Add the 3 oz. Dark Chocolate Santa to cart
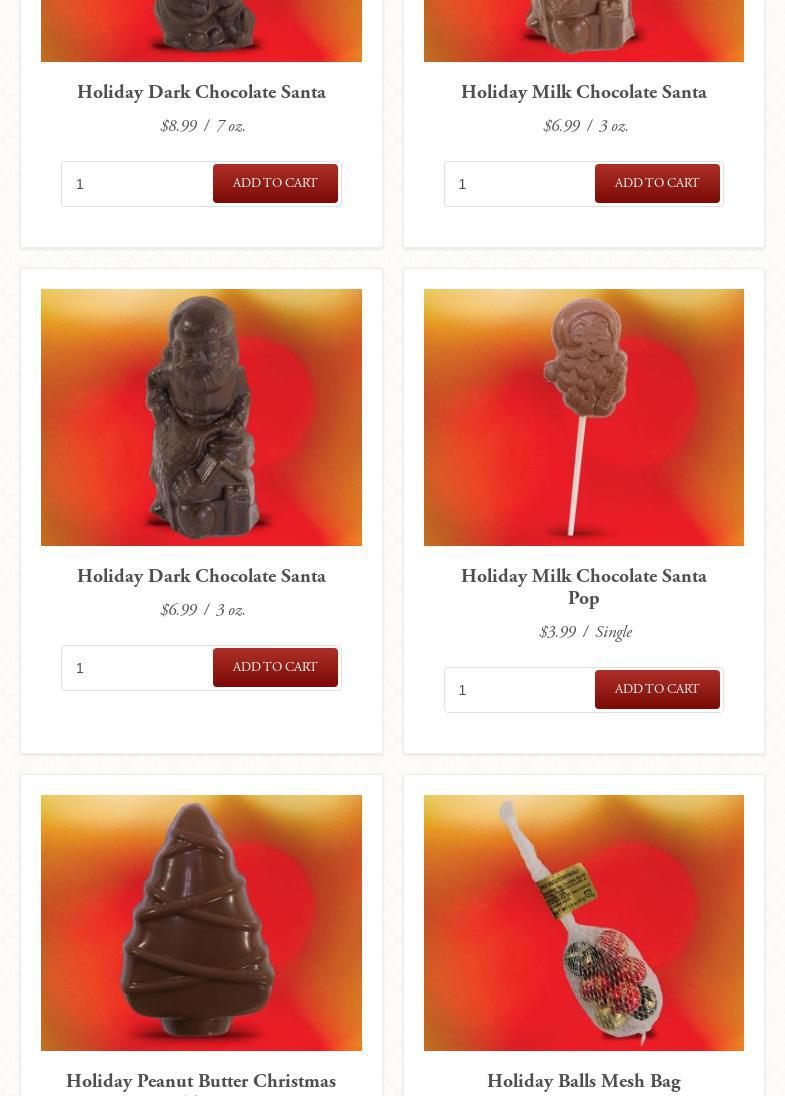 tap(275, 668)
